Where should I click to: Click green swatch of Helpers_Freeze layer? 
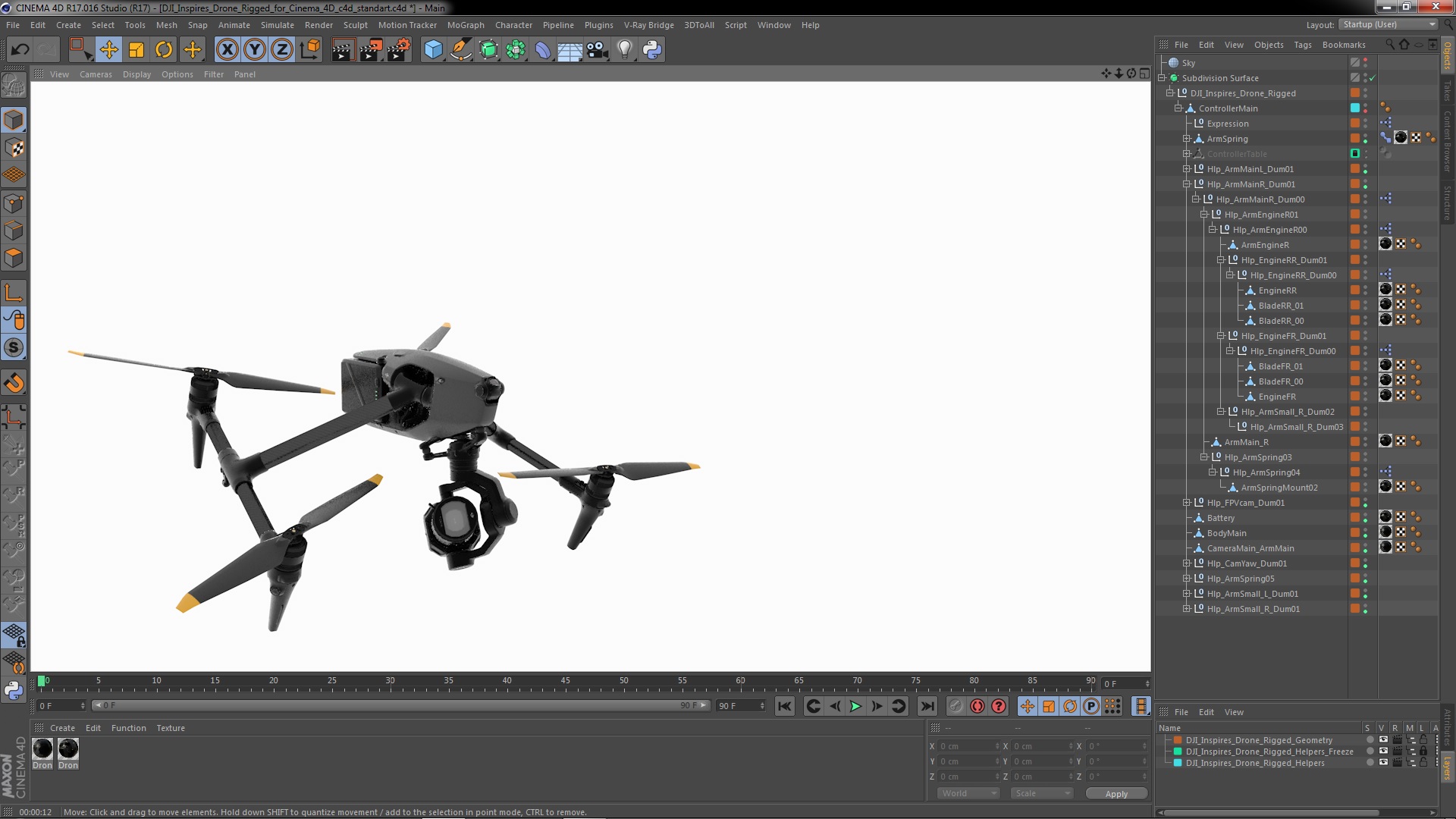pos(1178,752)
